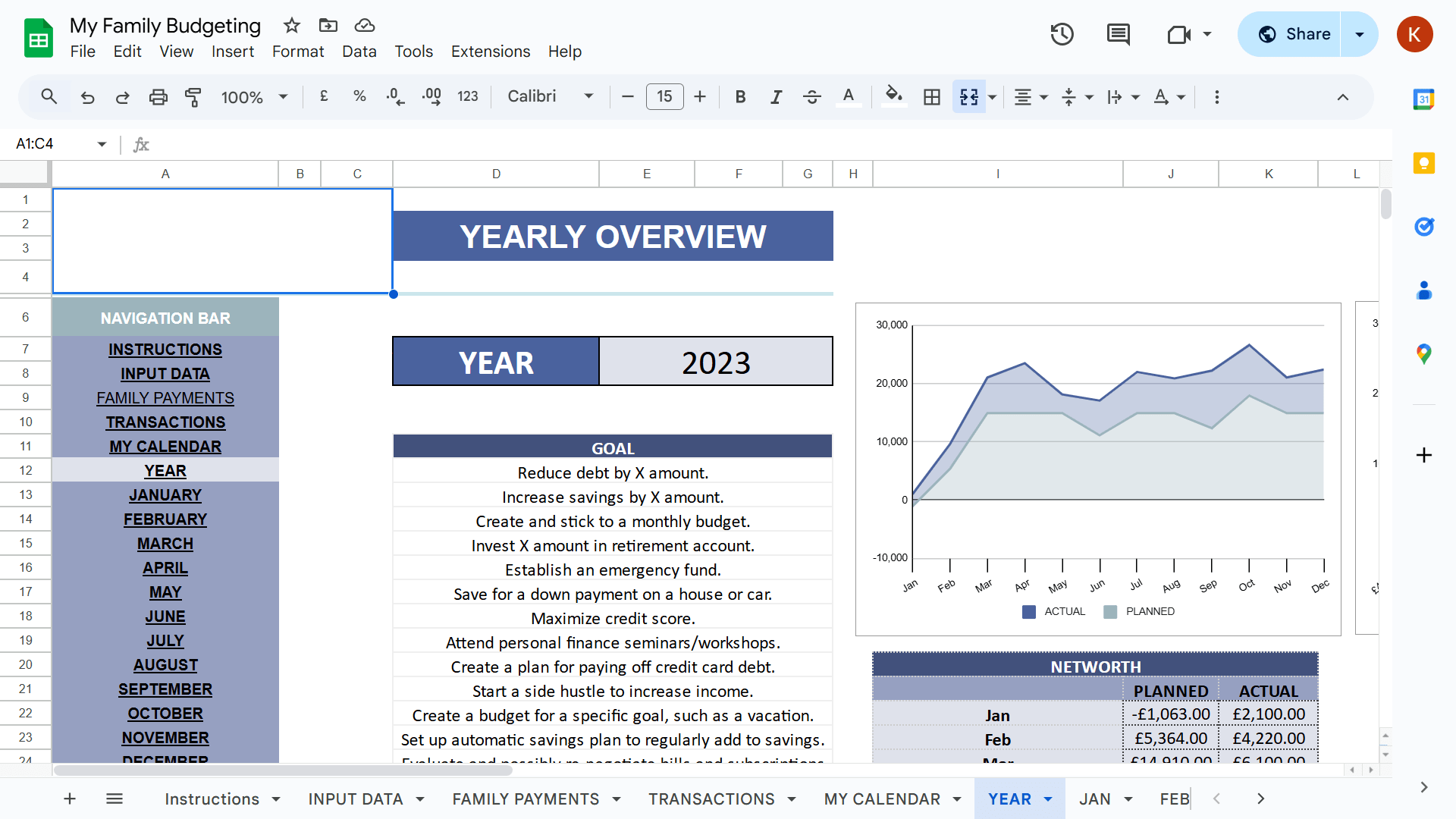The height and width of the screenshot is (819, 1456).
Task: Open vertical align dropdown
Action: click(x=1077, y=96)
